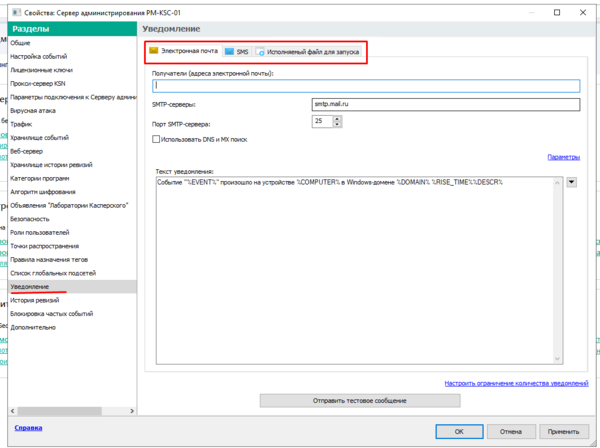
Task: Open the Справка help link
Action: pos(28,428)
